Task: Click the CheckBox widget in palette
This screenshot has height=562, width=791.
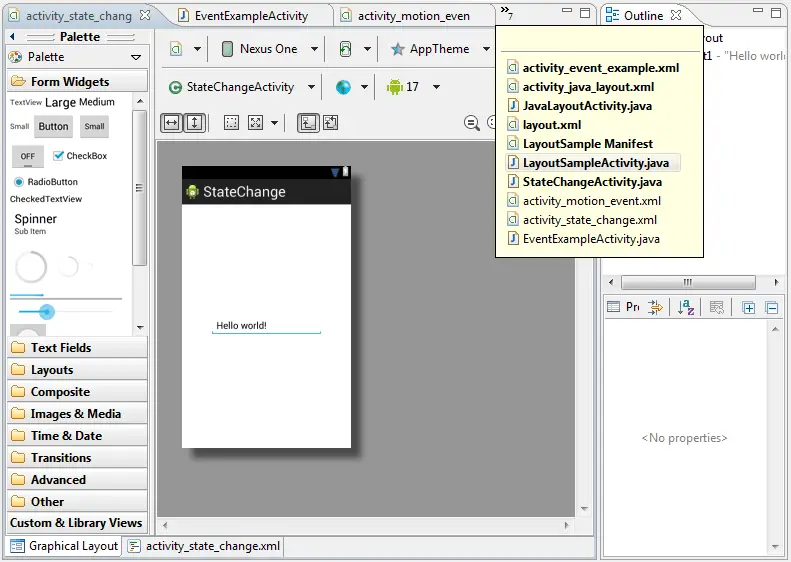Action: pyautogui.click(x=79, y=156)
